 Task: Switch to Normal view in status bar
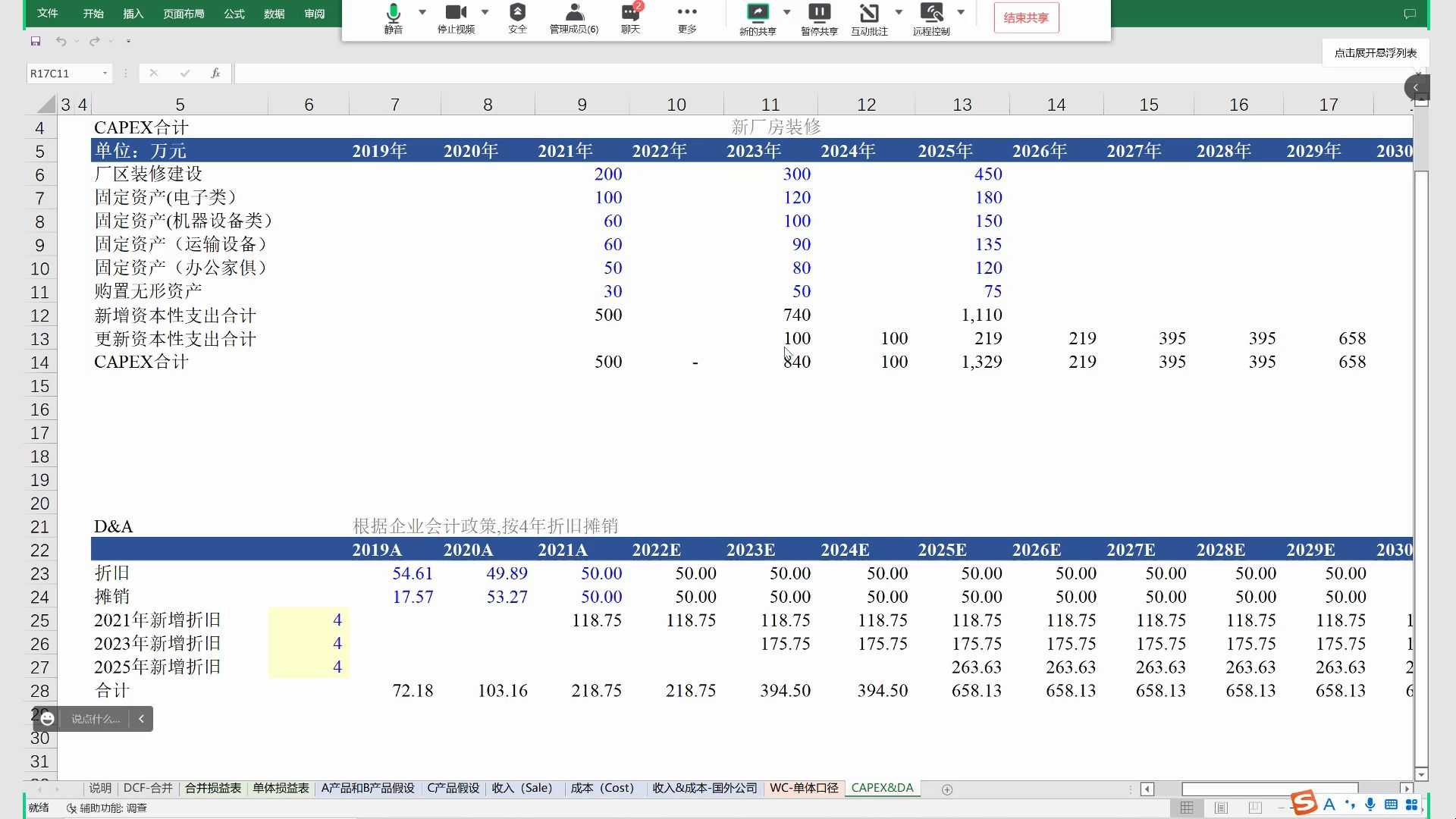click(1187, 808)
